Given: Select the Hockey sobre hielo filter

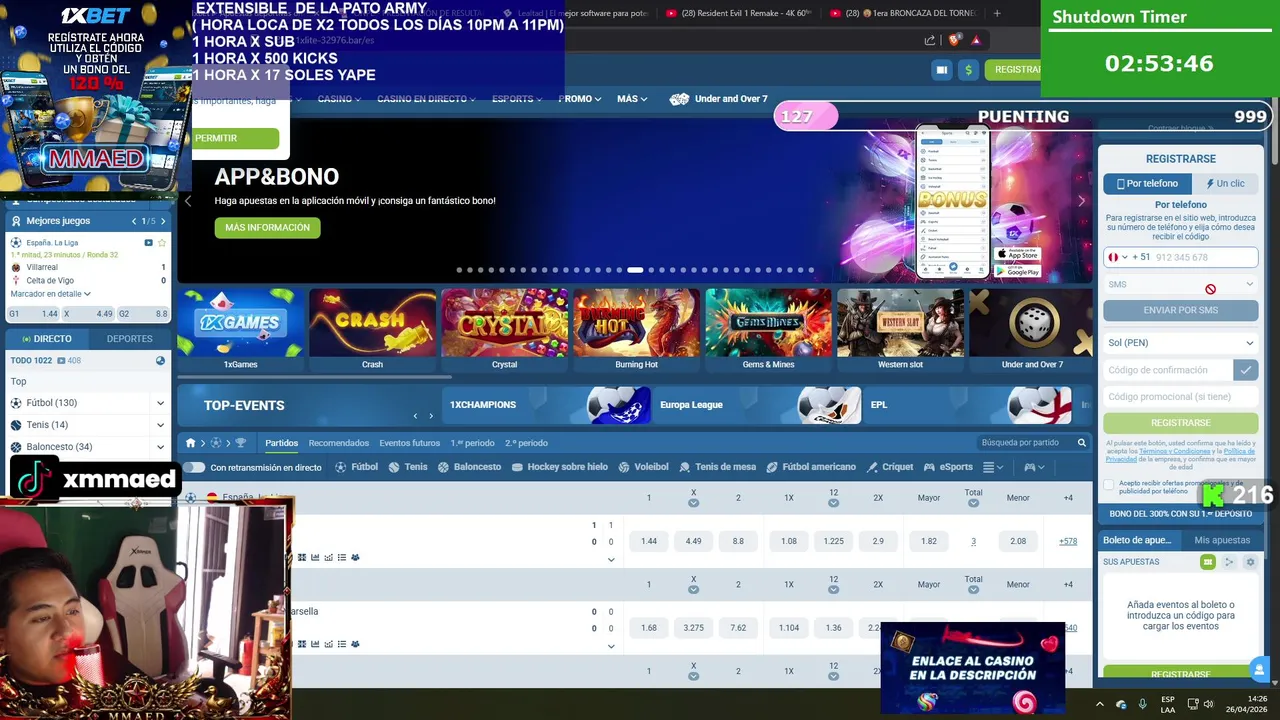Looking at the screenshot, I should point(560,467).
